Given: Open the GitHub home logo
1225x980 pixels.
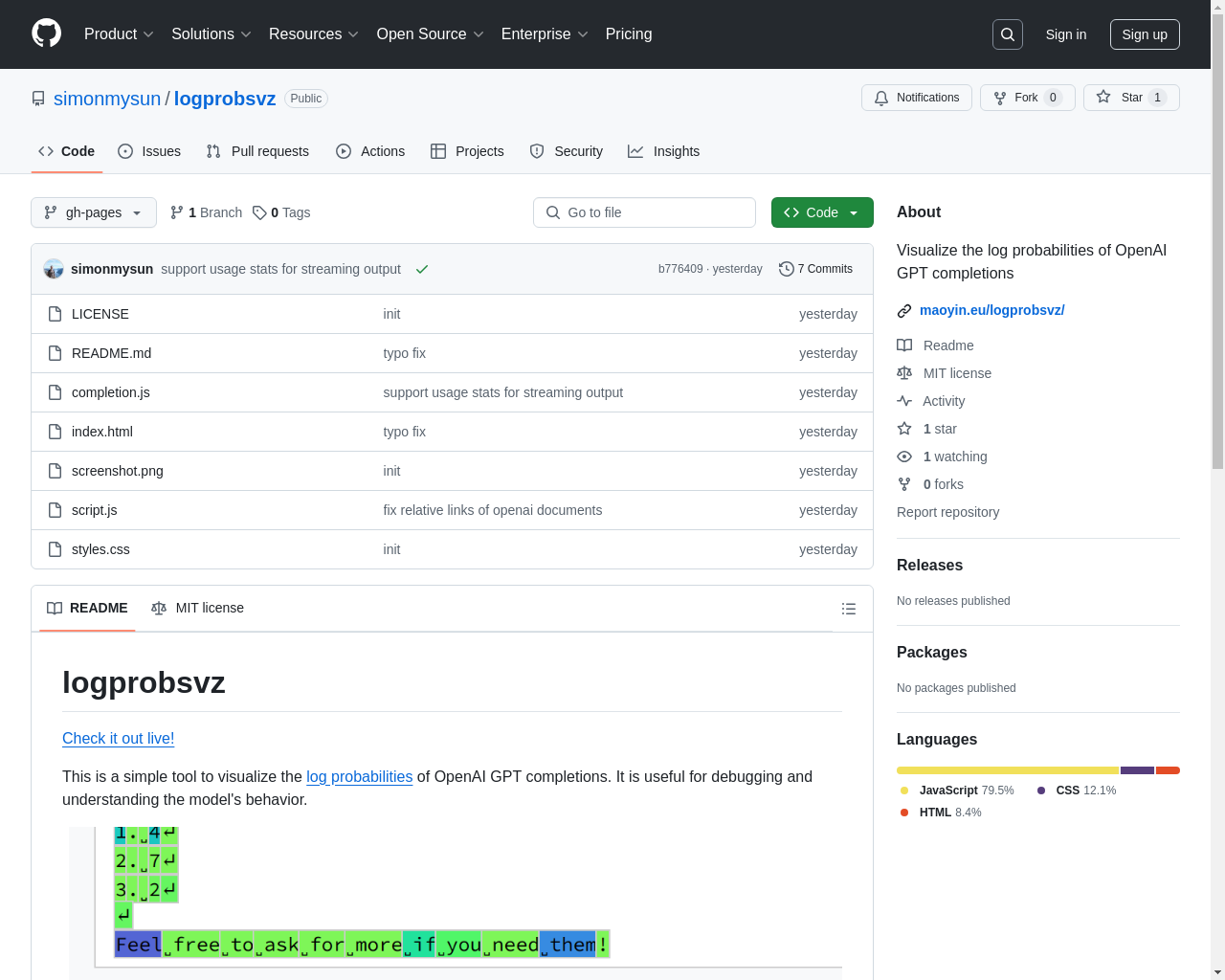Looking at the screenshot, I should pyautogui.click(x=46, y=33).
